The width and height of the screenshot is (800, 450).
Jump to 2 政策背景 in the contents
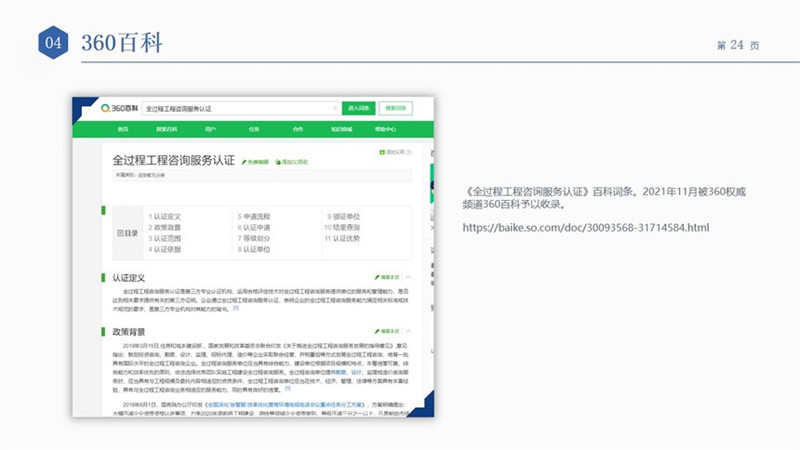click(165, 228)
